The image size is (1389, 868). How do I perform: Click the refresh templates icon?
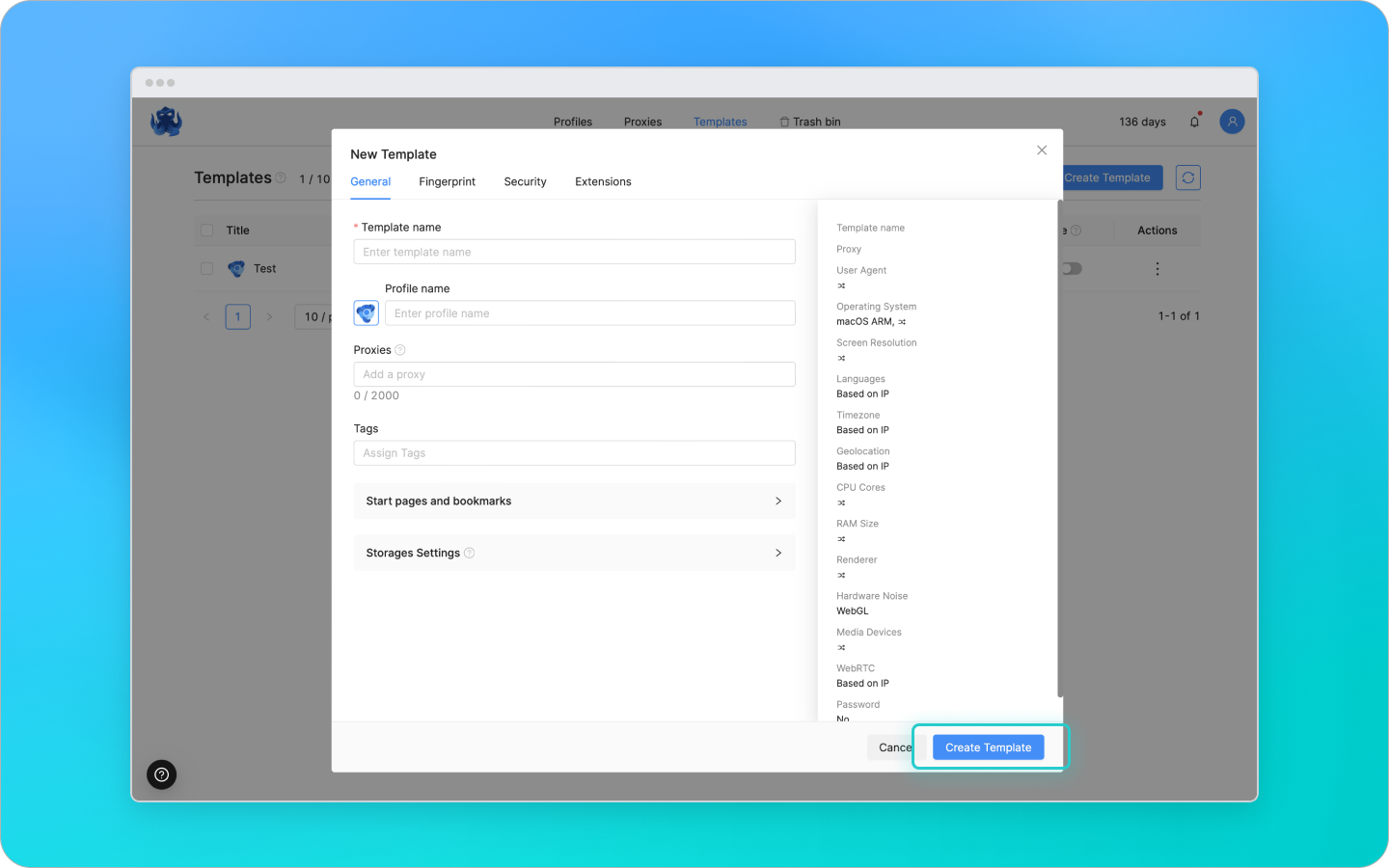(1187, 177)
